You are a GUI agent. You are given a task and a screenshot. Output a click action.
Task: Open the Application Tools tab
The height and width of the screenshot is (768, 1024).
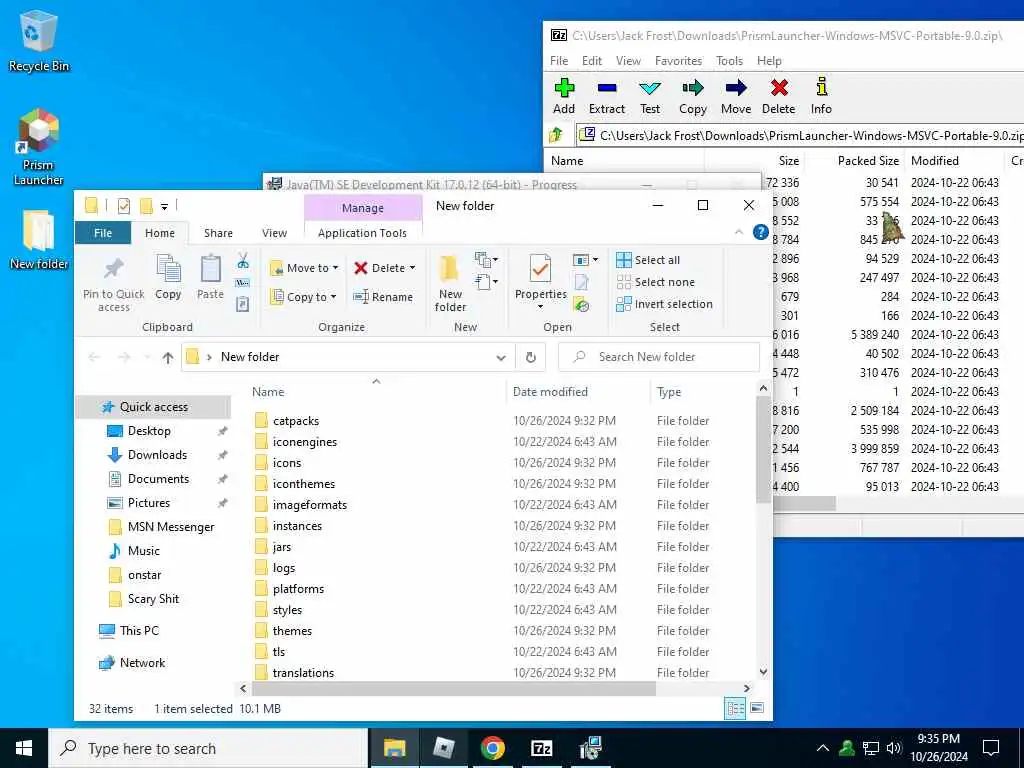(x=362, y=233)
